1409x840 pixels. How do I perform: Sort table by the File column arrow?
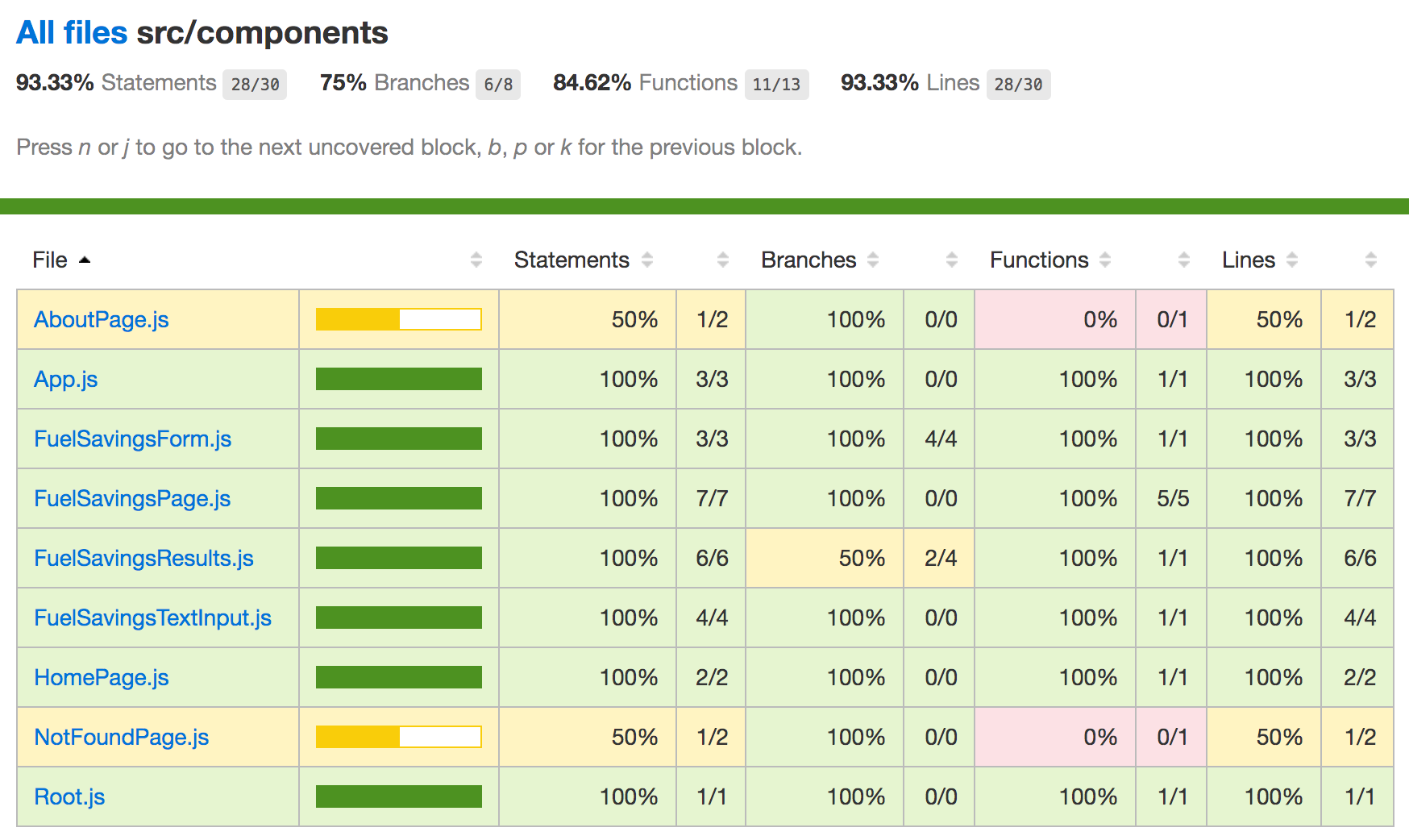tap(85, 260)
